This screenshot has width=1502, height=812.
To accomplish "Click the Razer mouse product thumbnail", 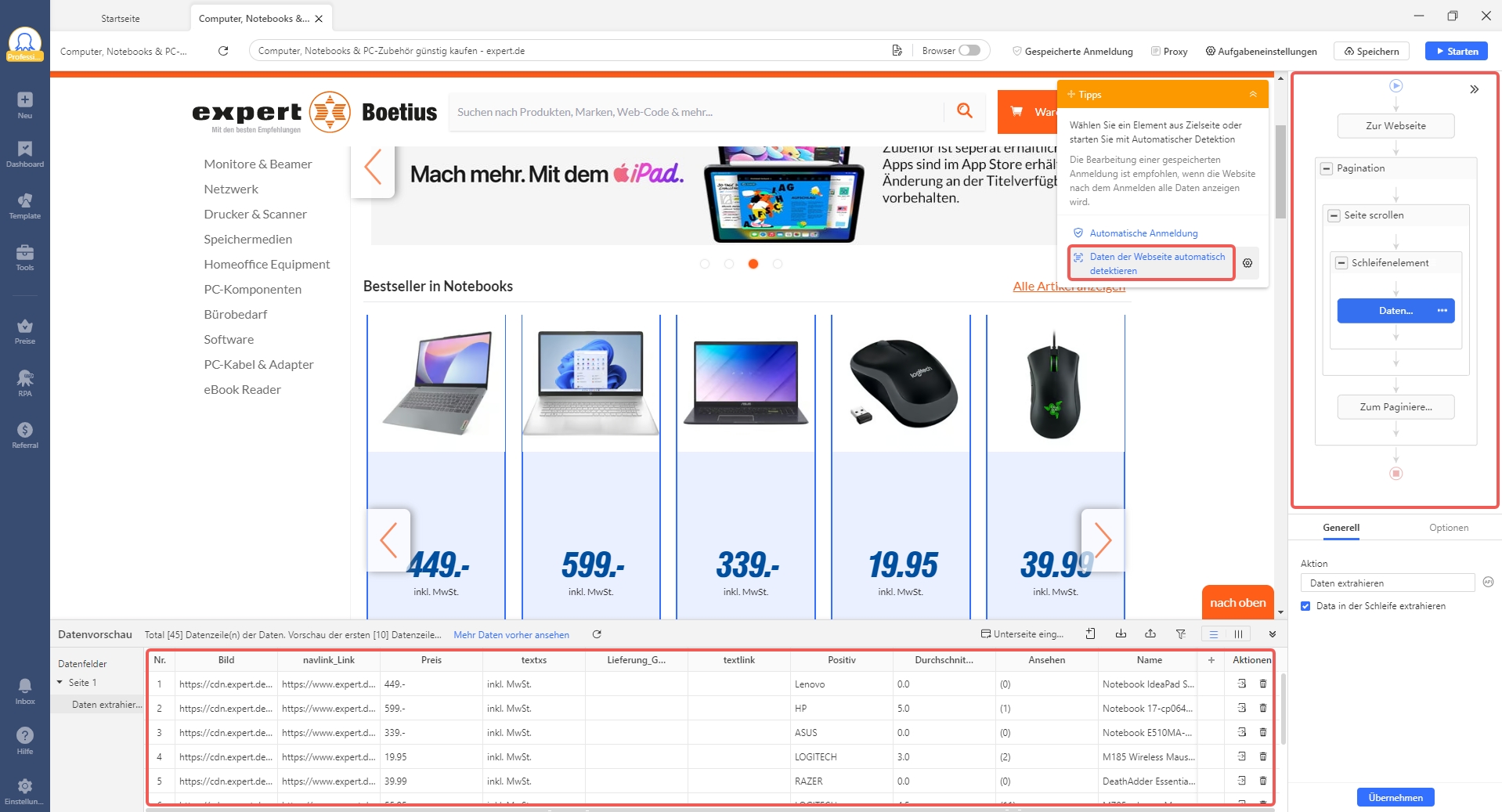I will tap(1055, 384).
